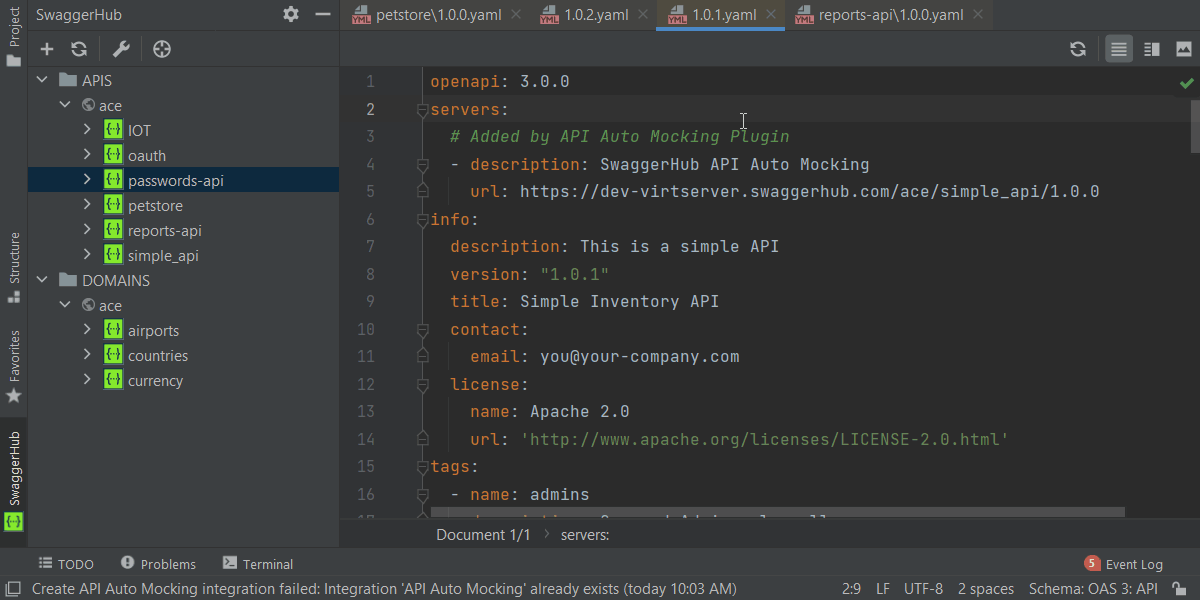The width and height of the screenshot is (1200, 600).
Task: Collapse the APIS folder
Action: click(x=42, y=79)
